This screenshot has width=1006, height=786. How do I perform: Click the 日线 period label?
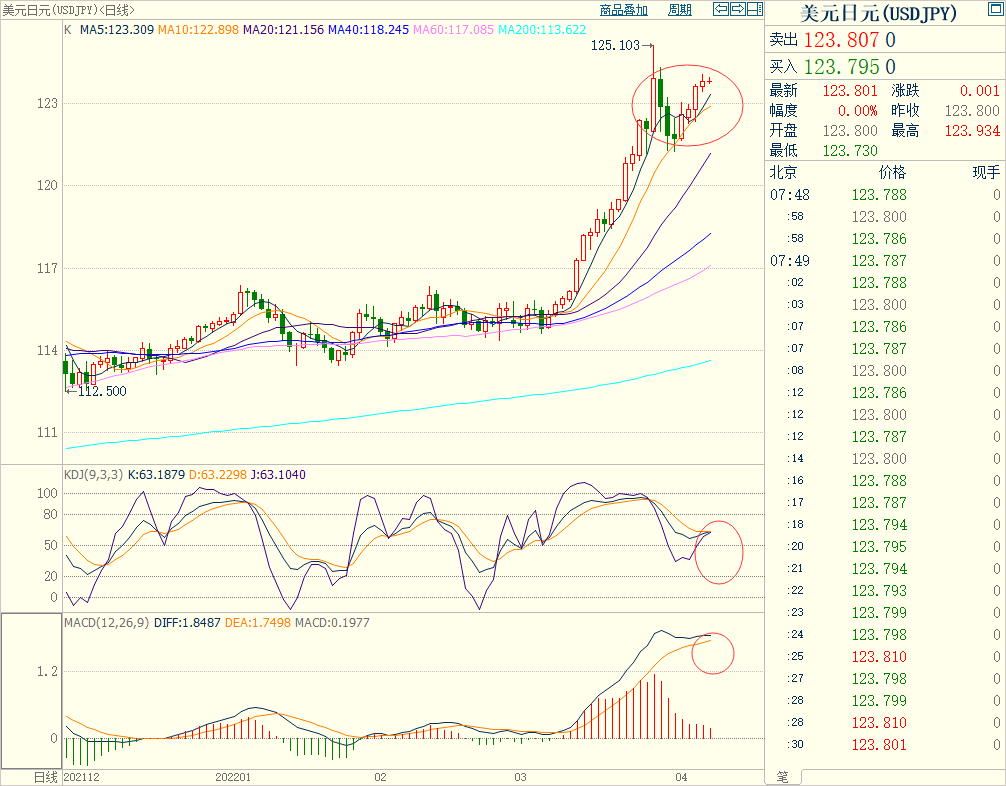click(46, 777)
